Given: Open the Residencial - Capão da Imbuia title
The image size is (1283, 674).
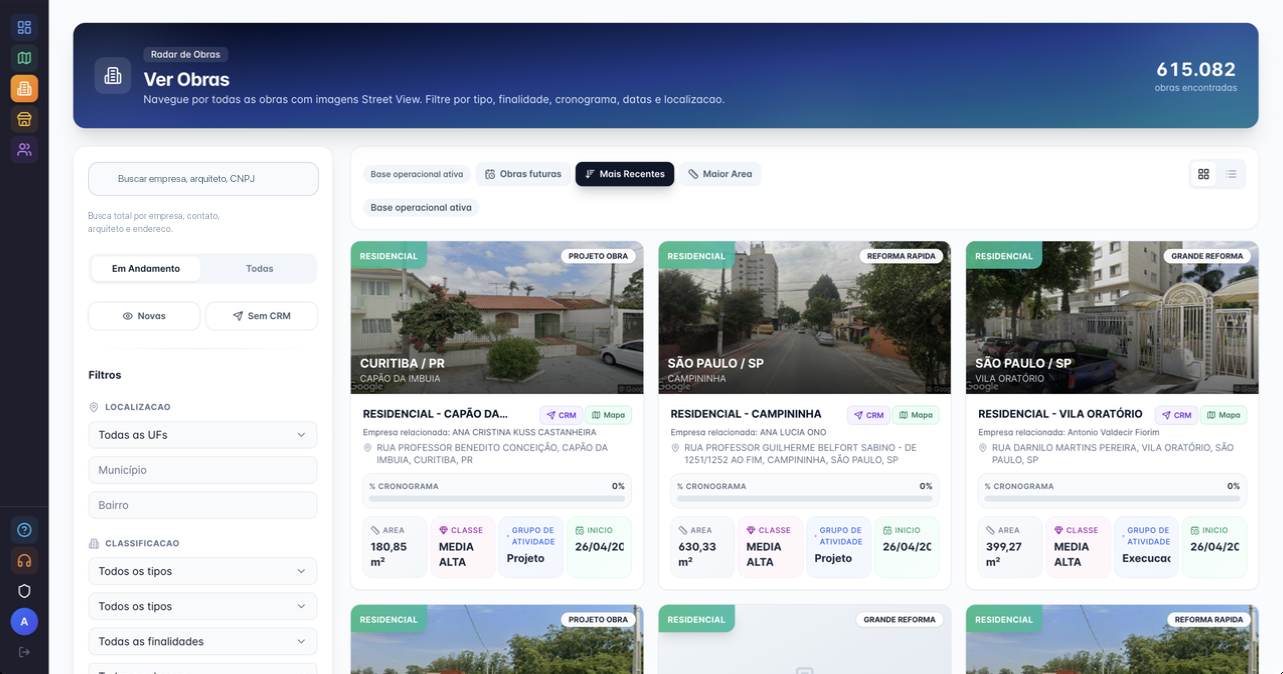Looking at the screenshot, I should tap(435, 414).
